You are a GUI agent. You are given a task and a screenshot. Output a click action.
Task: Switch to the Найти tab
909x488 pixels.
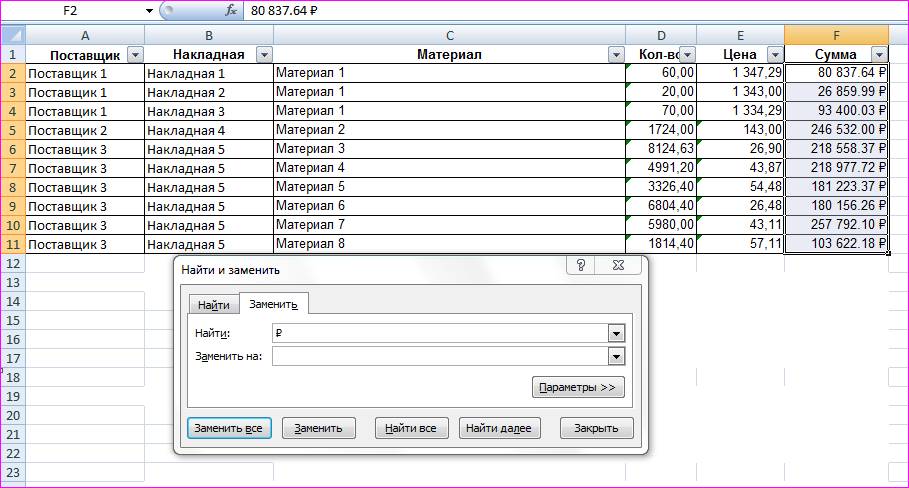pos(213,305)
